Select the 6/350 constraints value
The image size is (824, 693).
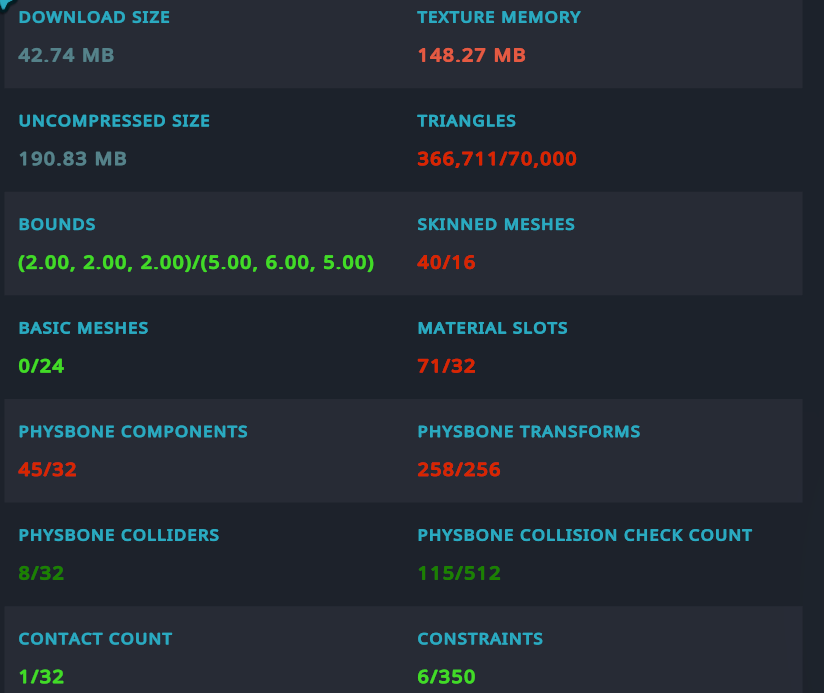(446, 676)
